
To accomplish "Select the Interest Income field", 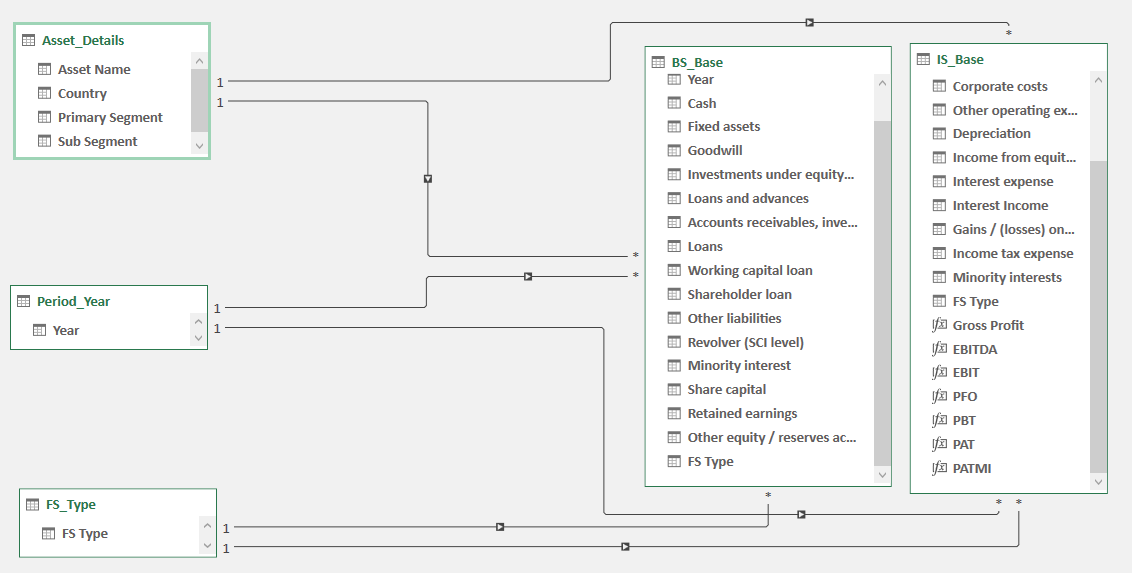I will click(1000, 205).
